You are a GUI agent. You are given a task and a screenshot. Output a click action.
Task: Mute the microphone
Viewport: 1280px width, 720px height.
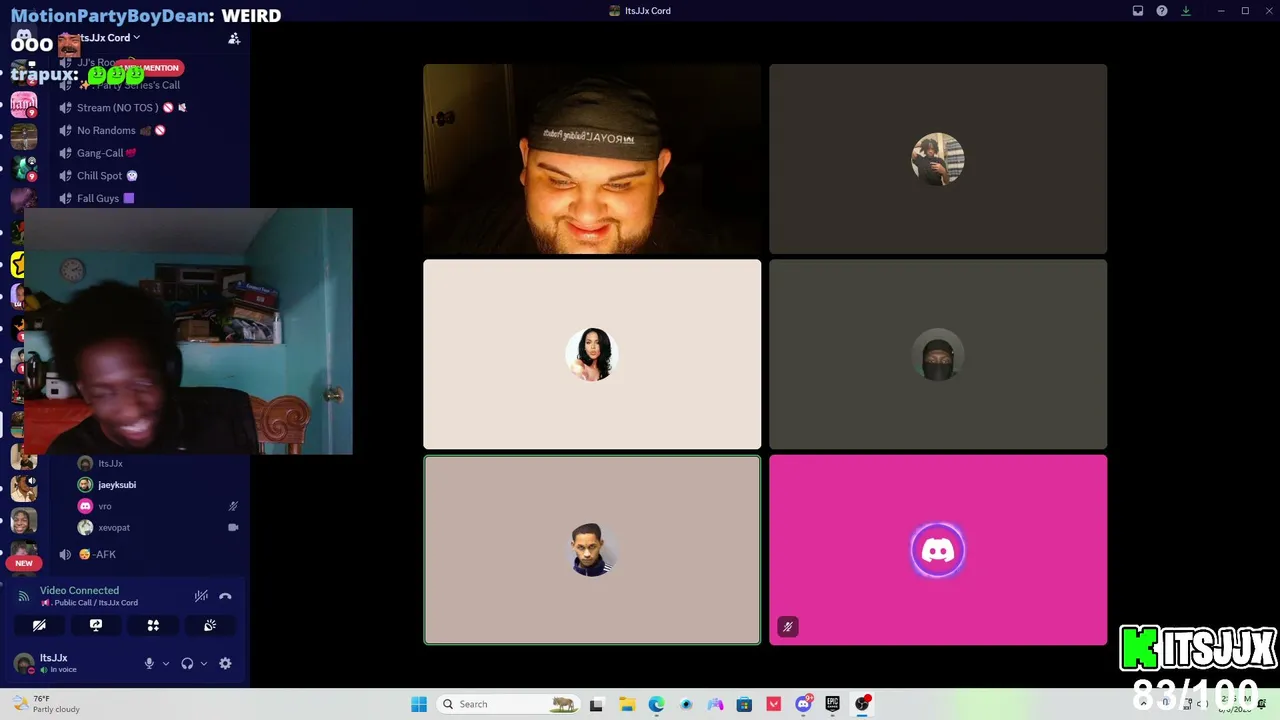(149, 663)
